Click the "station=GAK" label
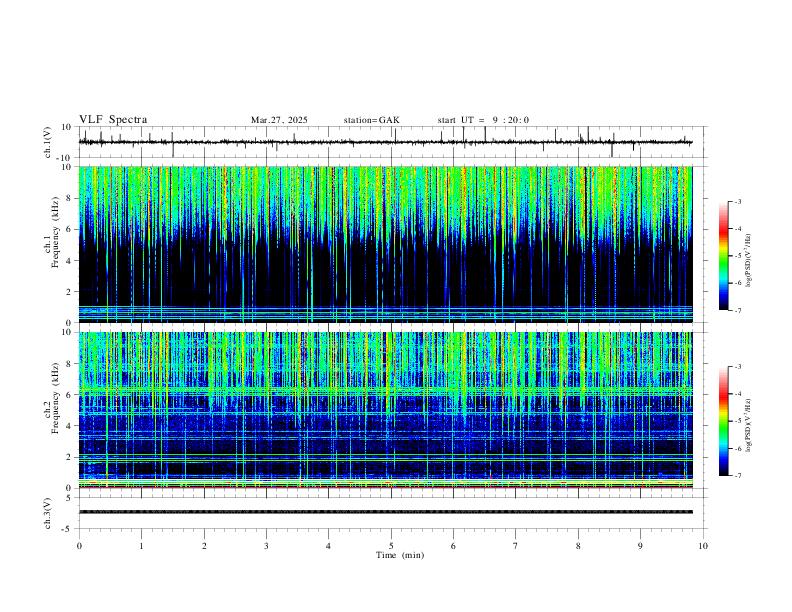Viewport: 792px width, 612px height. [371, 120]
